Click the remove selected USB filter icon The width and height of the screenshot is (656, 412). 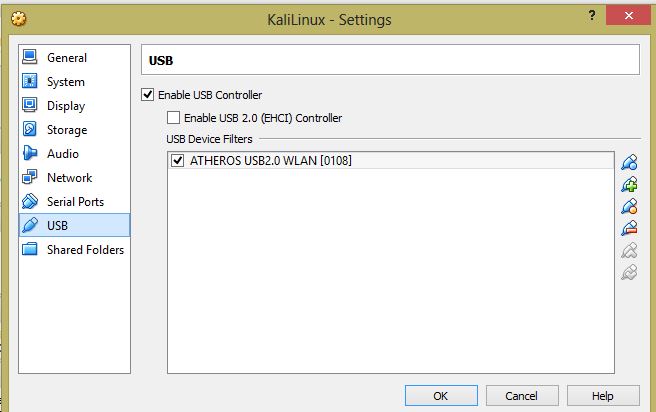click(629, 228)
